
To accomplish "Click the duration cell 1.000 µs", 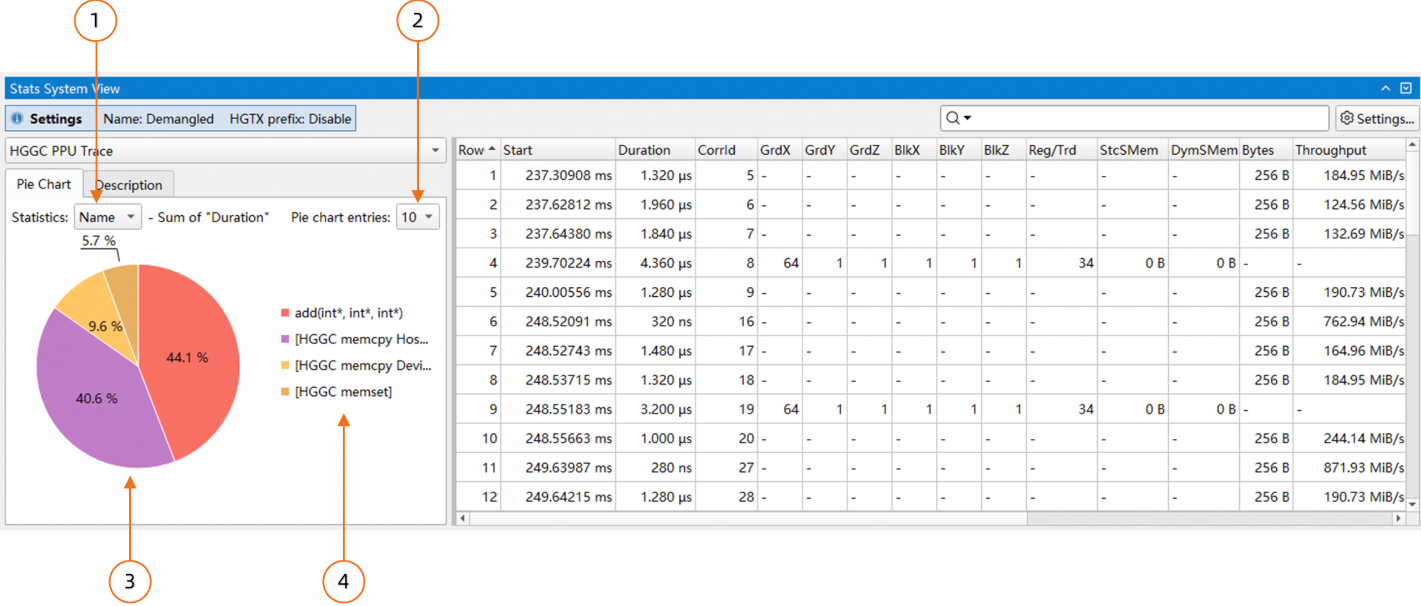I will point(655,439).
